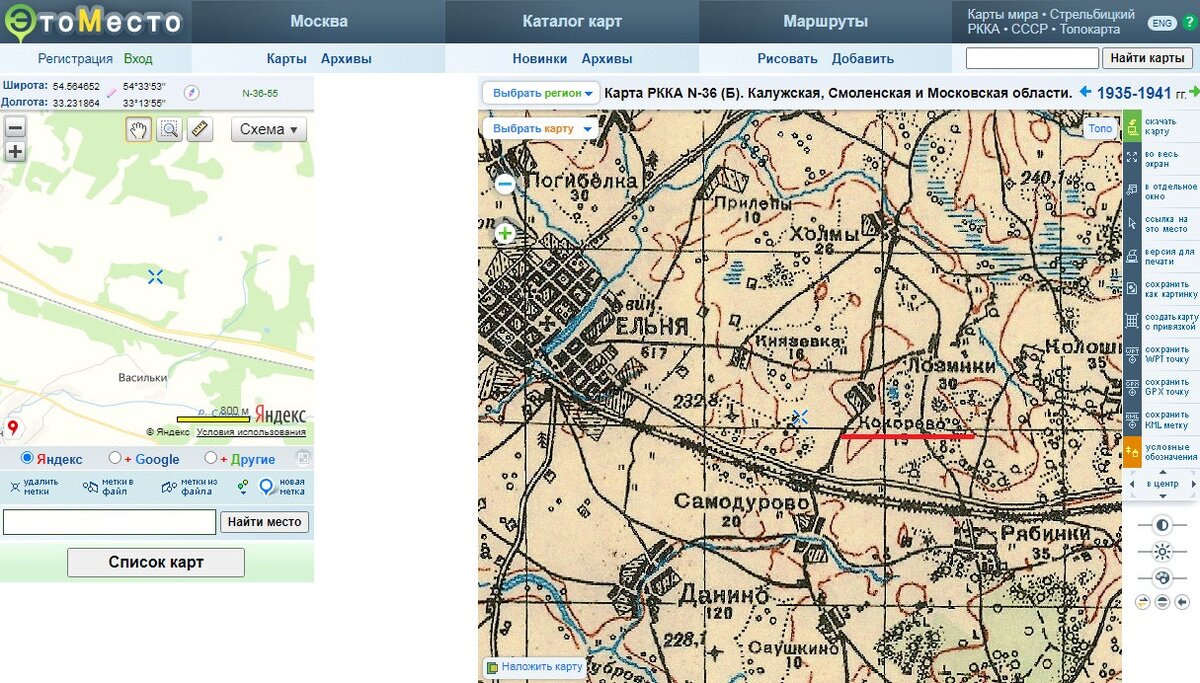Click the map search input field
Viewport: 1200px width, 683px height.
[1033, 58]
